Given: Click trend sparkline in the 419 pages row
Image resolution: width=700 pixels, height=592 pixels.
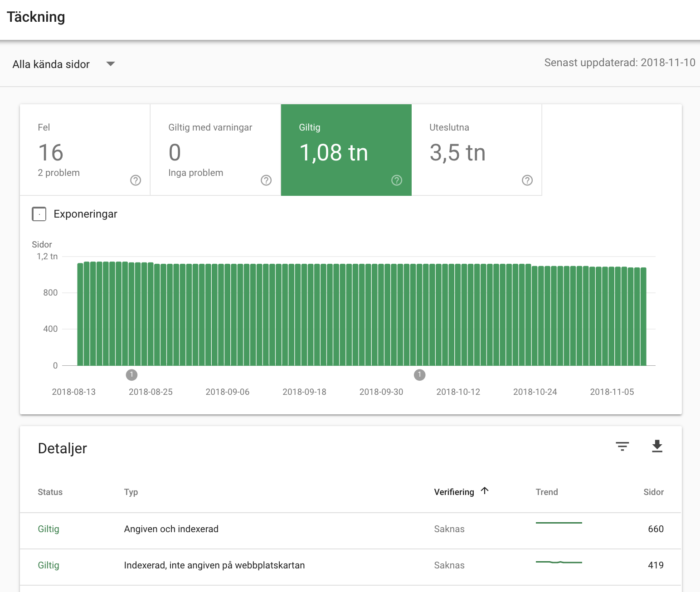Looking at the screenshot, I should coord(559,562).
